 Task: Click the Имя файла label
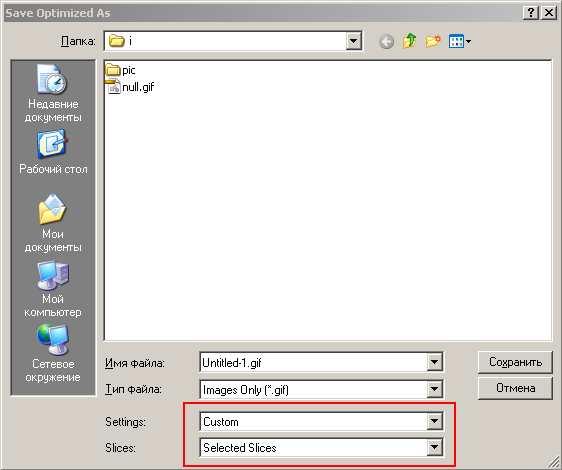(135, 363)
